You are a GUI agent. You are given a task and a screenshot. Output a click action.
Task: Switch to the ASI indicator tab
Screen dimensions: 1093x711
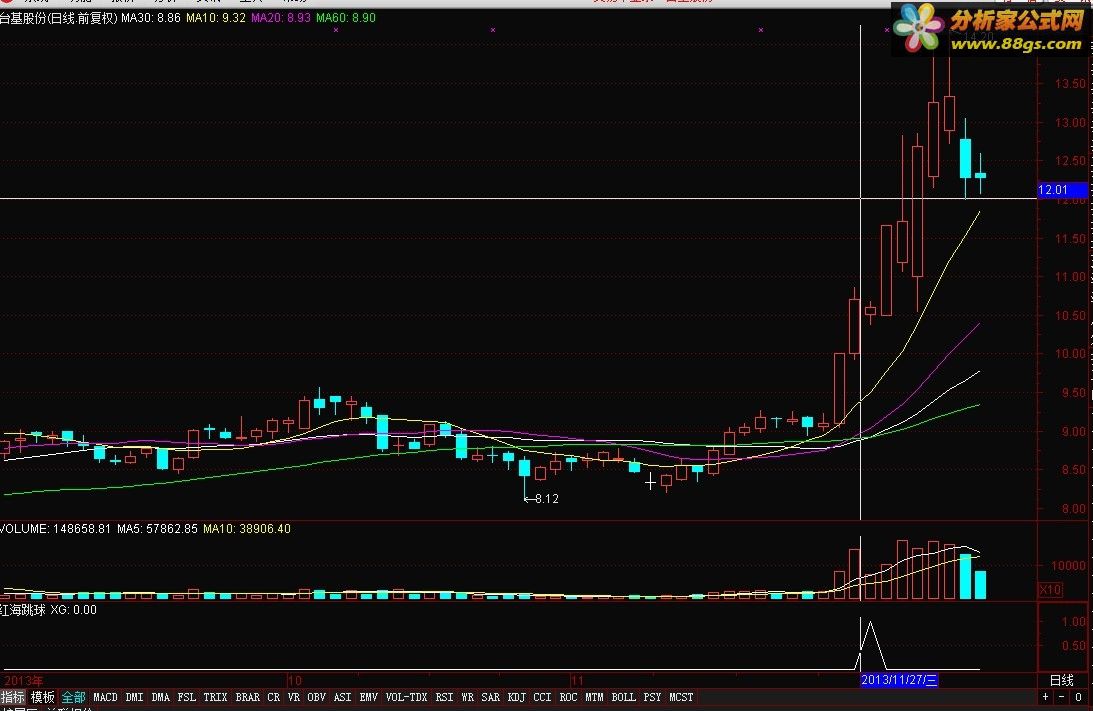(342, 697)
